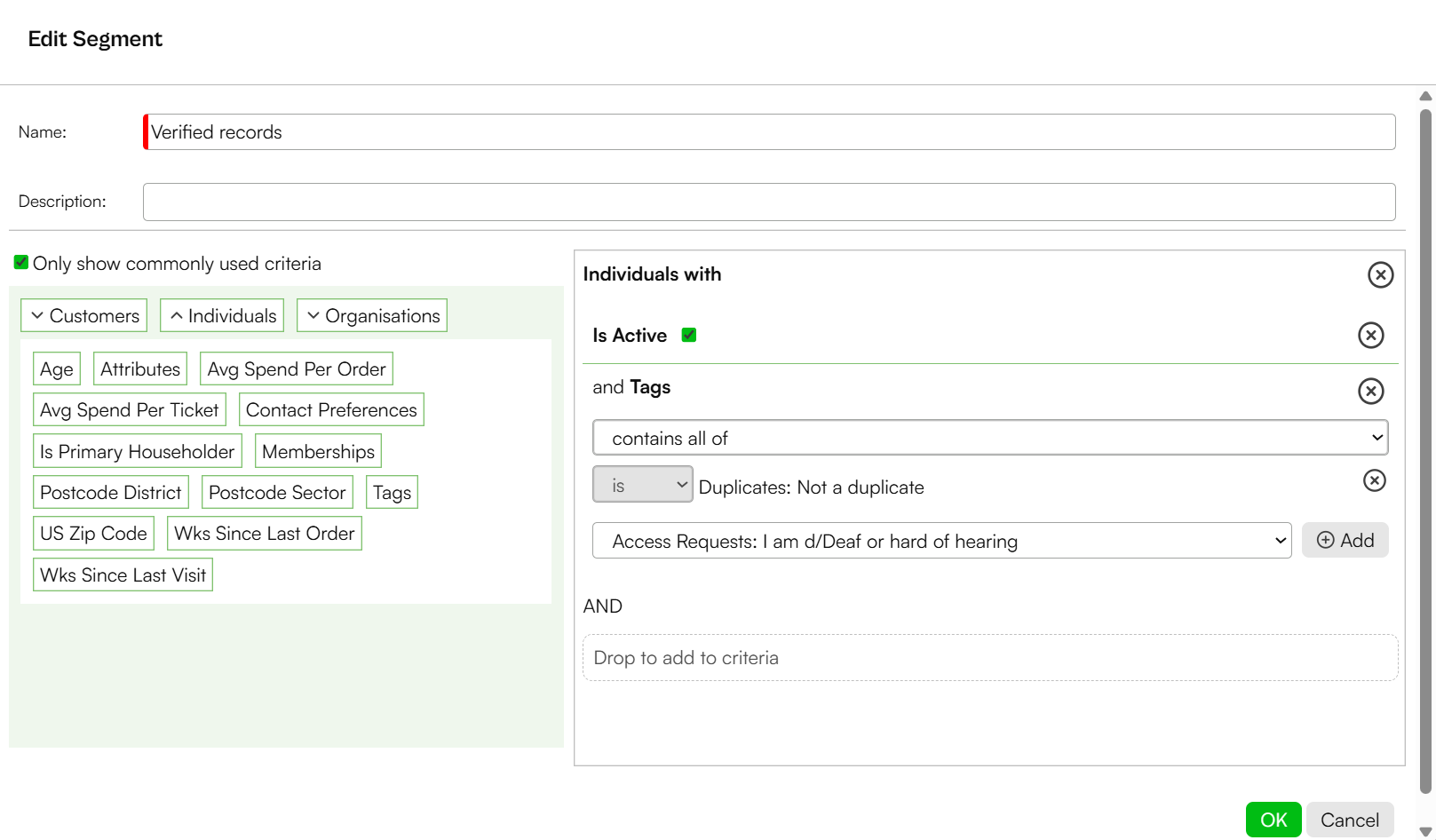The height and width of the screenshot is (840, 1436).
Task: Expand the Customers criteria group
Action: (84, 315)
